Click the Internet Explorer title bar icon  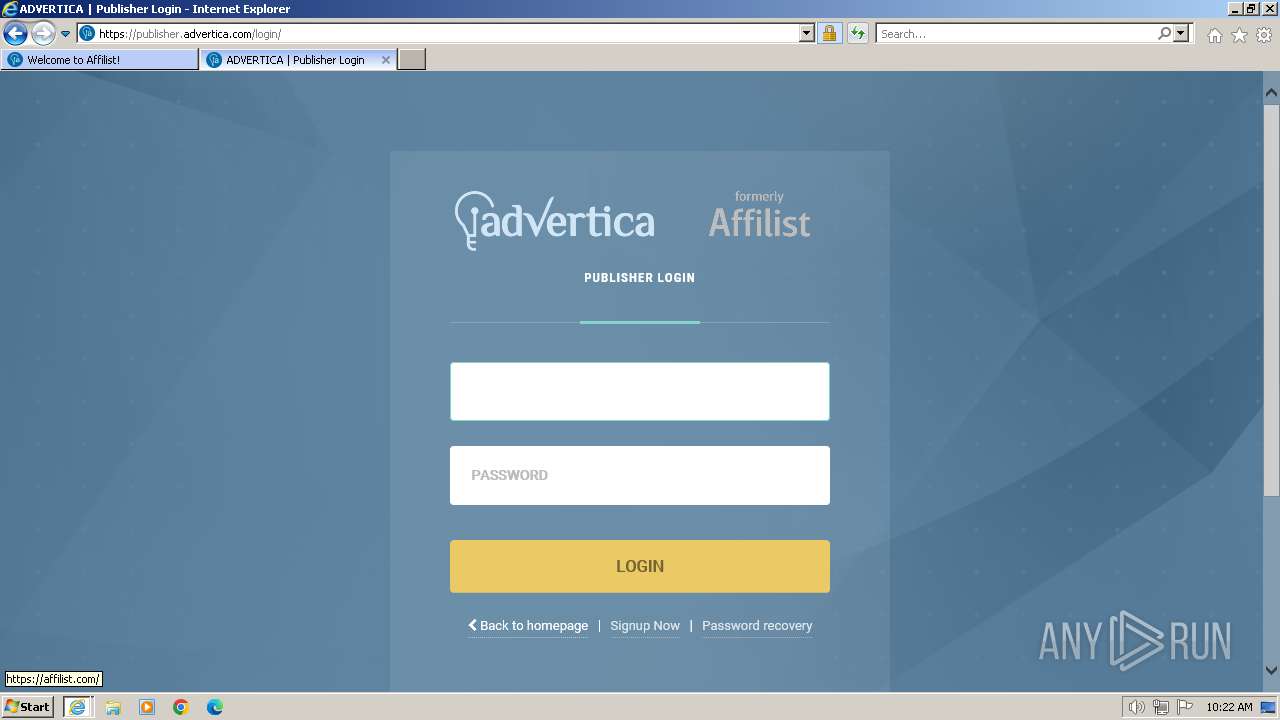pyautogui.click(x=10, y=9)
